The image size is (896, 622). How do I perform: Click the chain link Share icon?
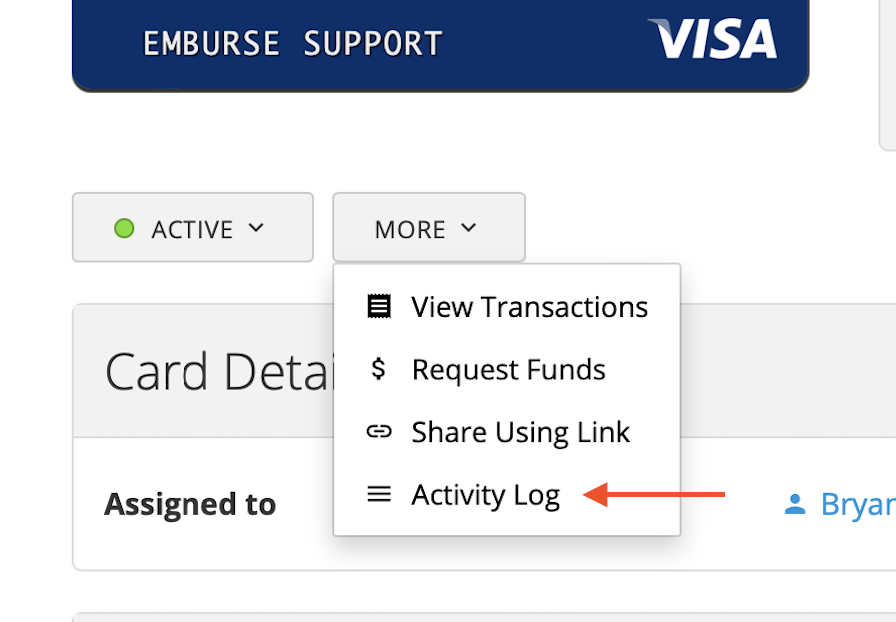tap(379, 431)
